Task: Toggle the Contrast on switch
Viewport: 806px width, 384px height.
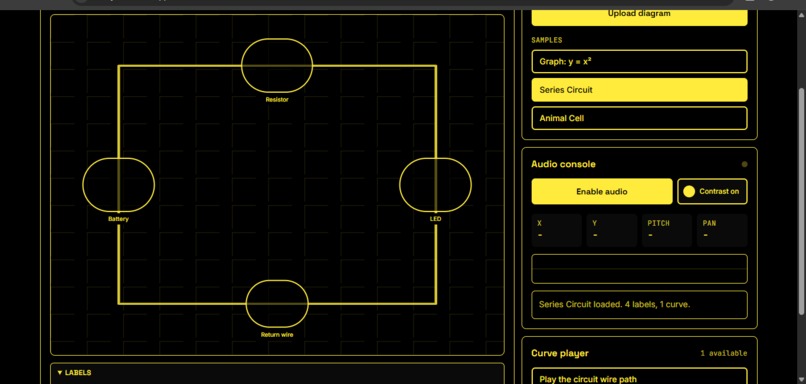Action: (x=712, y=192)
